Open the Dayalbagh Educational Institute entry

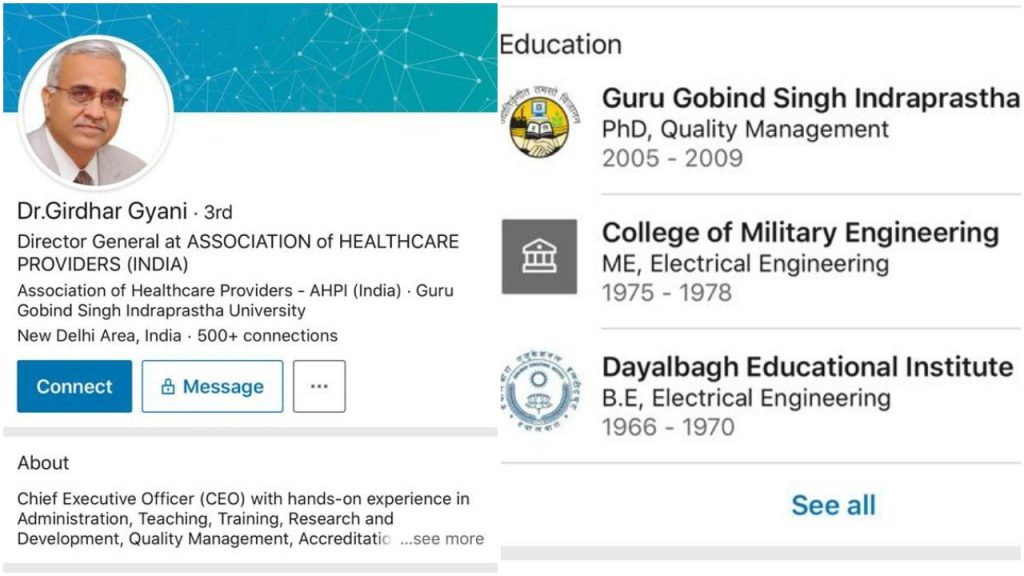pyautogui.click(x=807, y=367)
